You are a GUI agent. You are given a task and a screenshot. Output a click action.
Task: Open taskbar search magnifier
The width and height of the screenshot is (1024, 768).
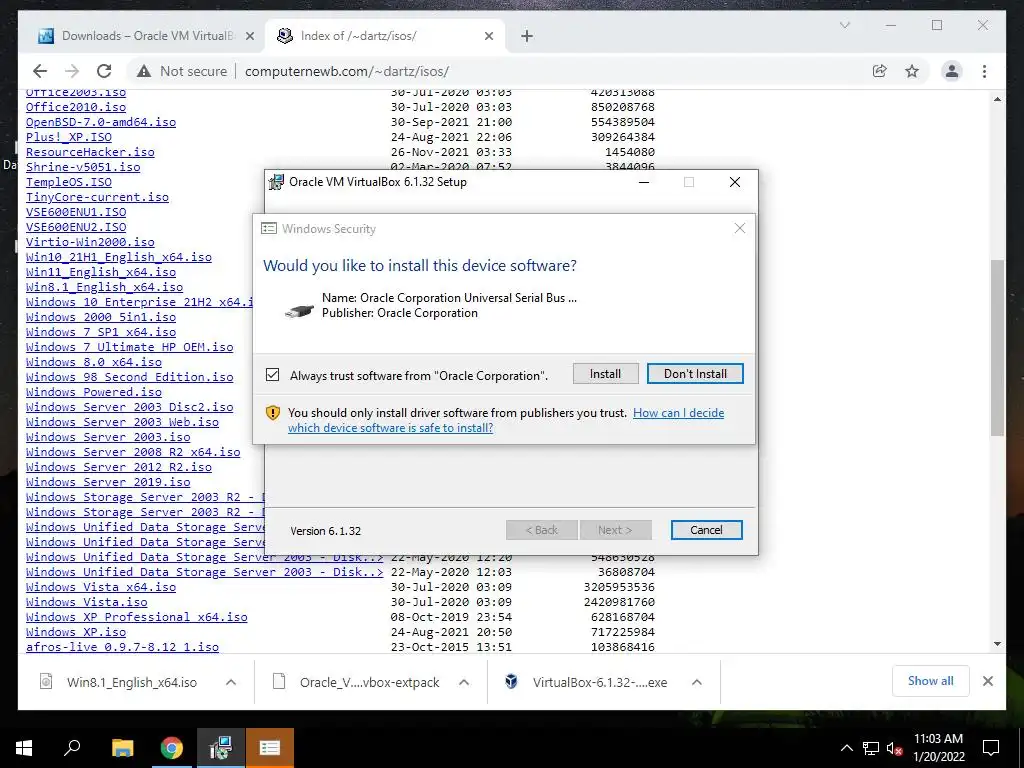click(72, 748)
